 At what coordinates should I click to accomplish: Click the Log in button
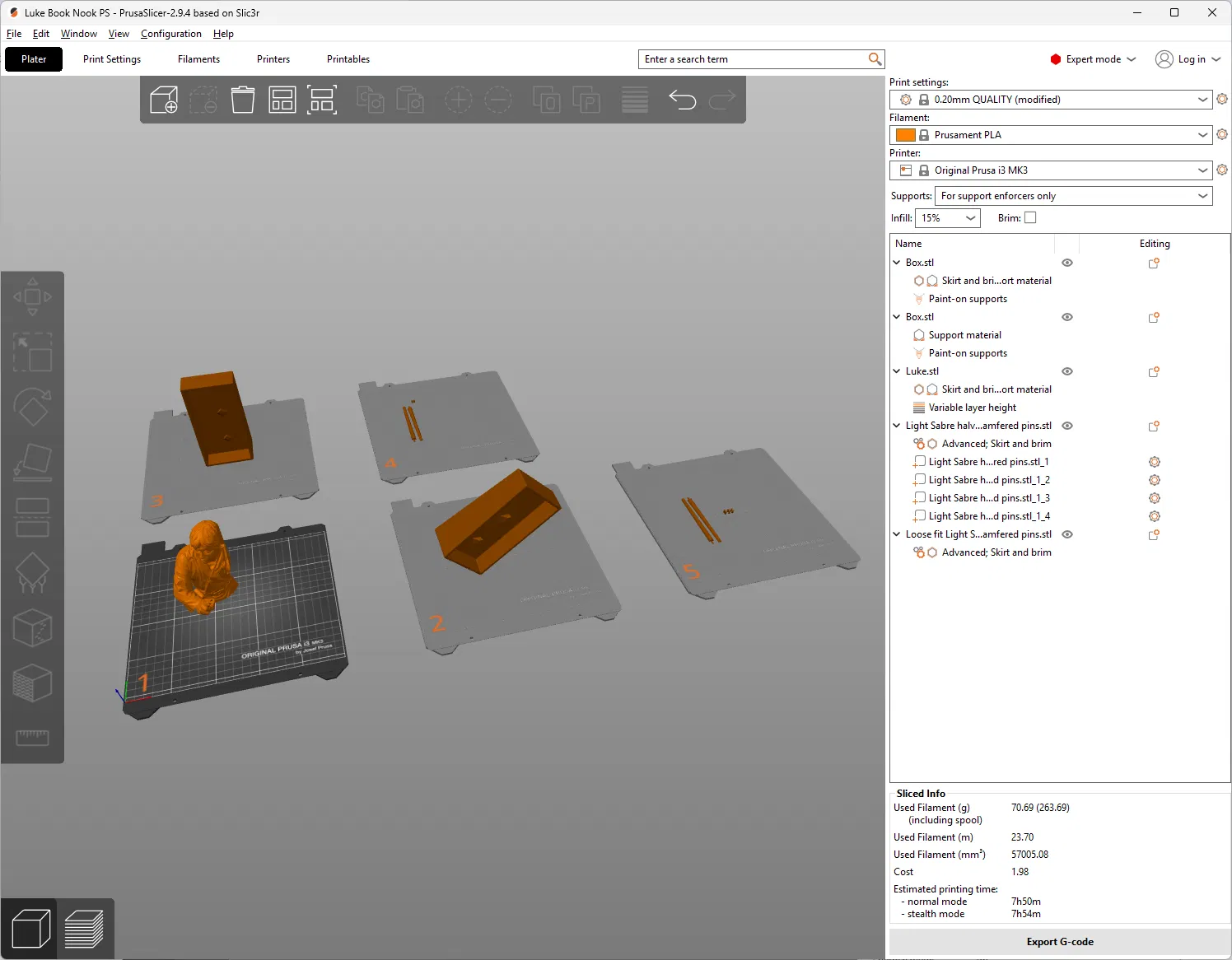[1188, 59]
